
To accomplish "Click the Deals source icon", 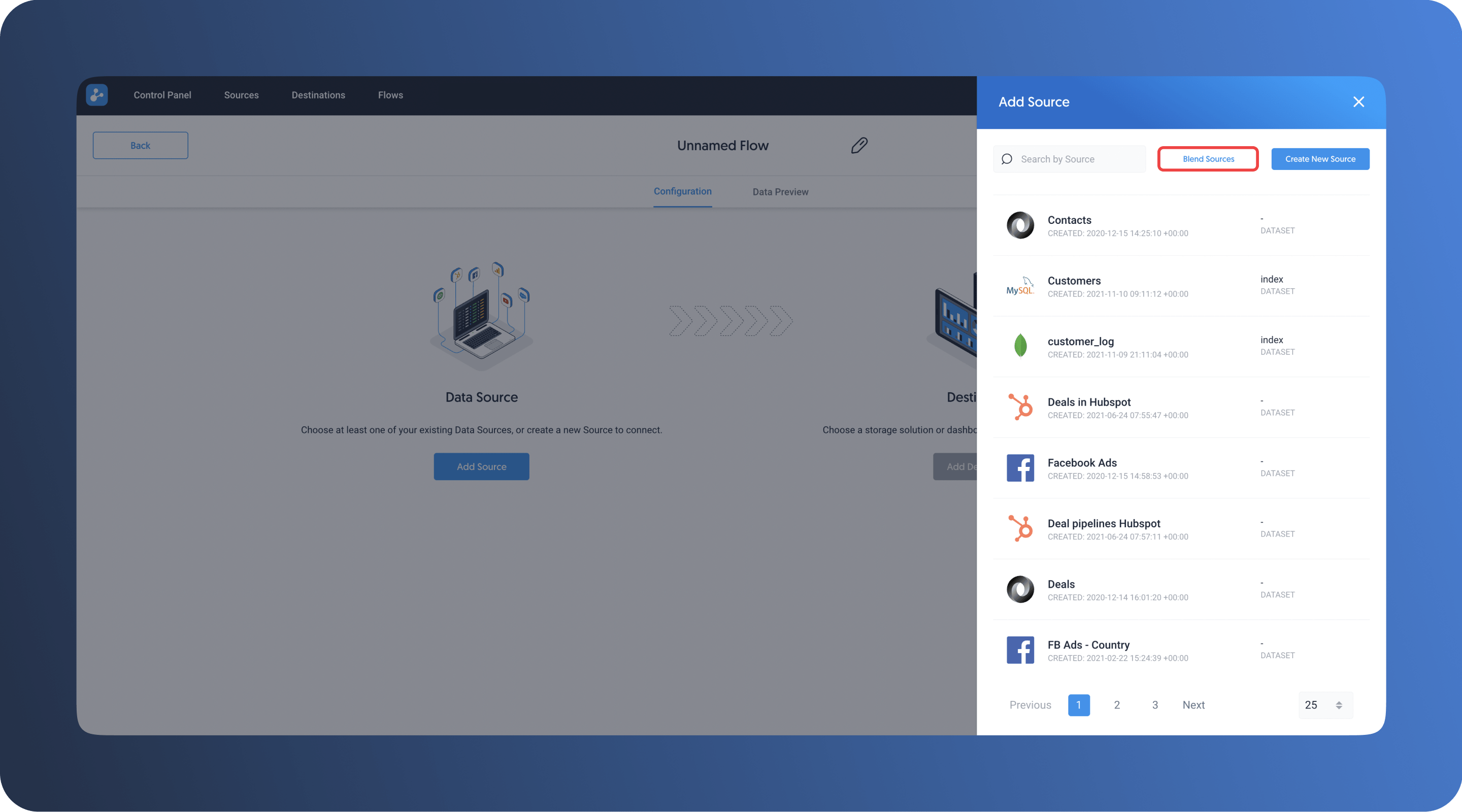I will tap(1020, 589).
